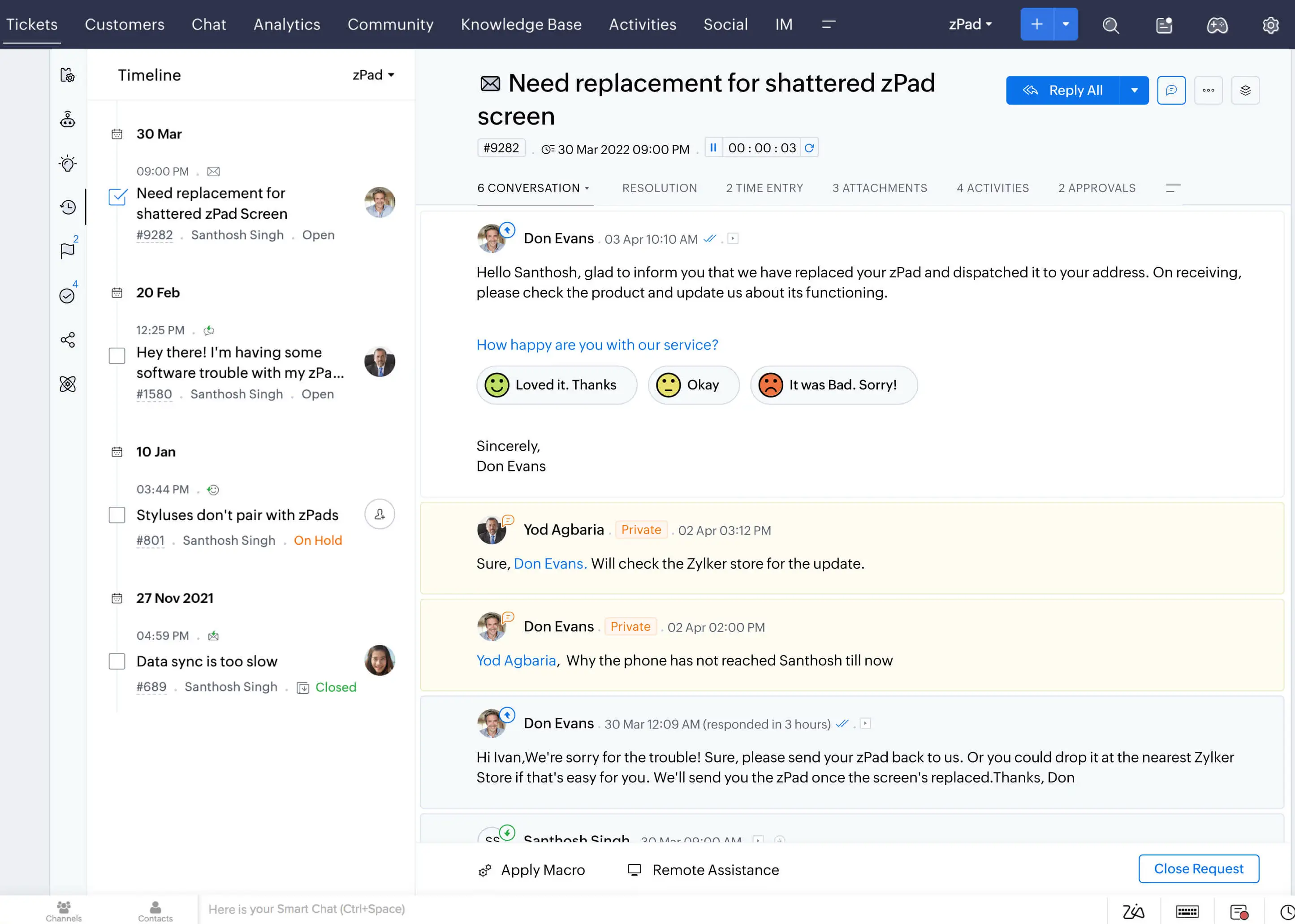Pause the ticket timer
This screenshot has width=1295, height=924.
coord(713,148)
